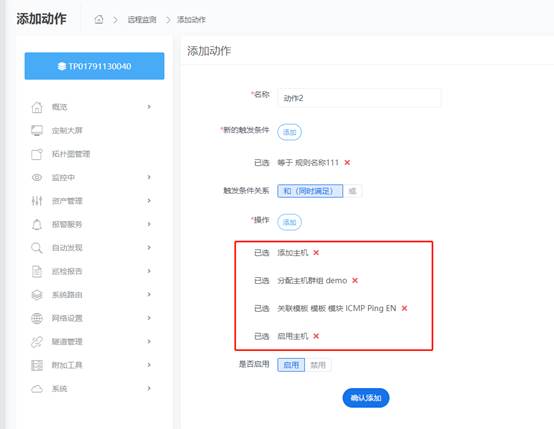The image size is (554, 429).
Task: Click the magnifier icon for 自动发现
Action: (x=37, y=248)
